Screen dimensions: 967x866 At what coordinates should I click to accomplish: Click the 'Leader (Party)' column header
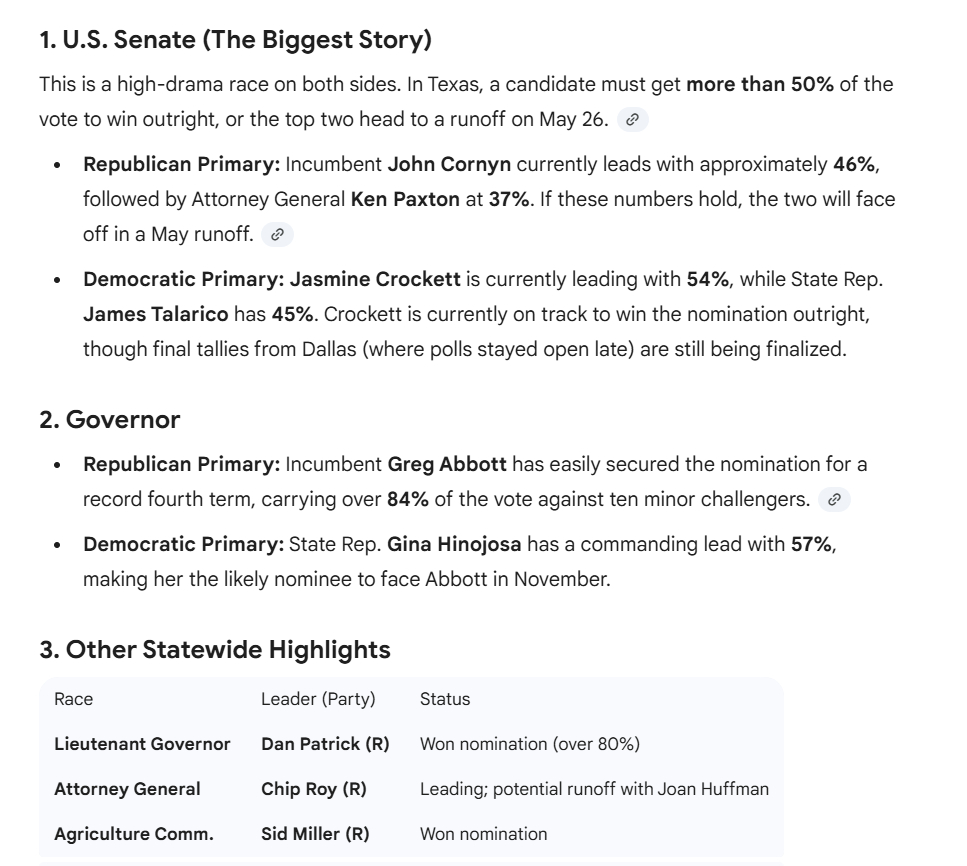click(321, 699)
